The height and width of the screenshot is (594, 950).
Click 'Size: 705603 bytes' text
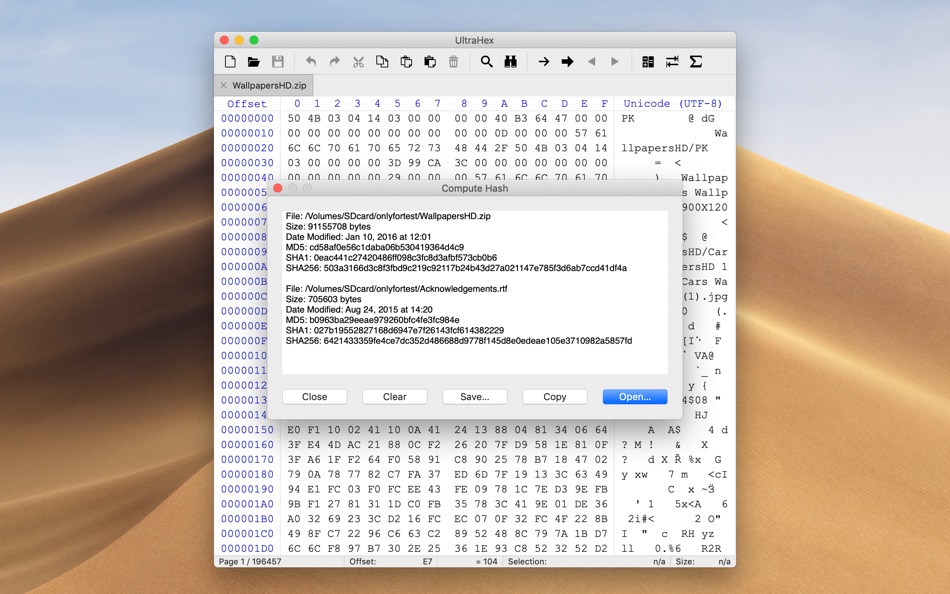(x=323, y=299)
